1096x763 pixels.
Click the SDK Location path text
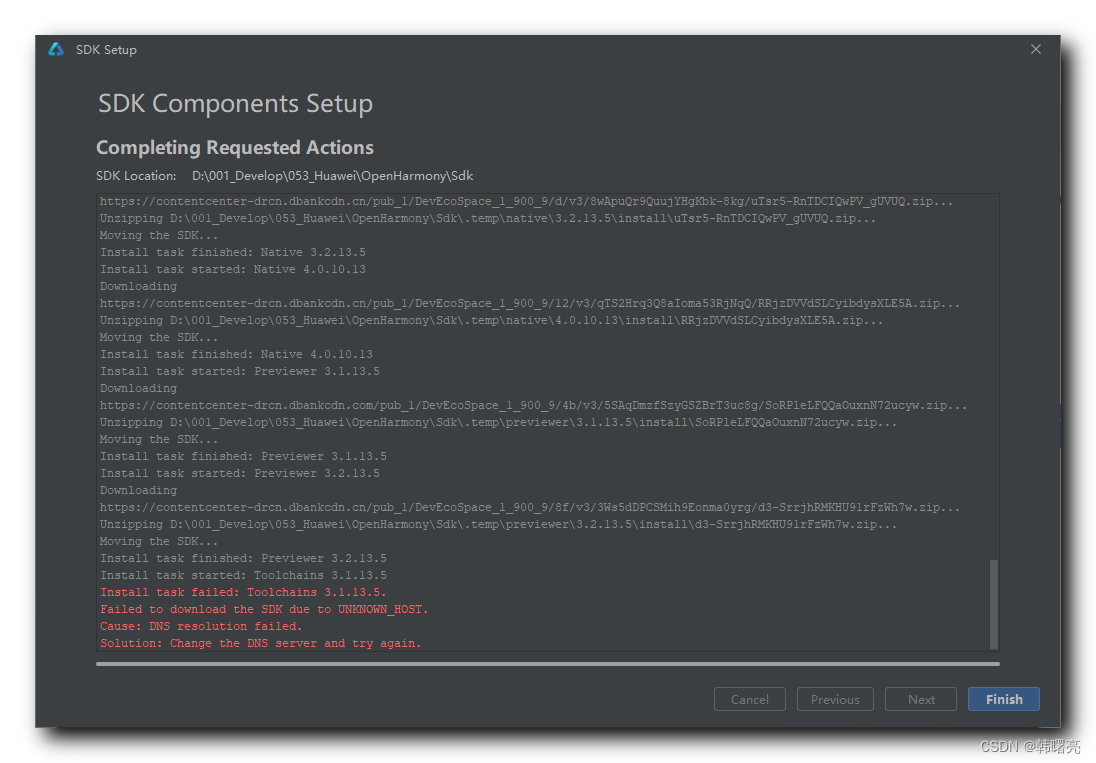333,176
